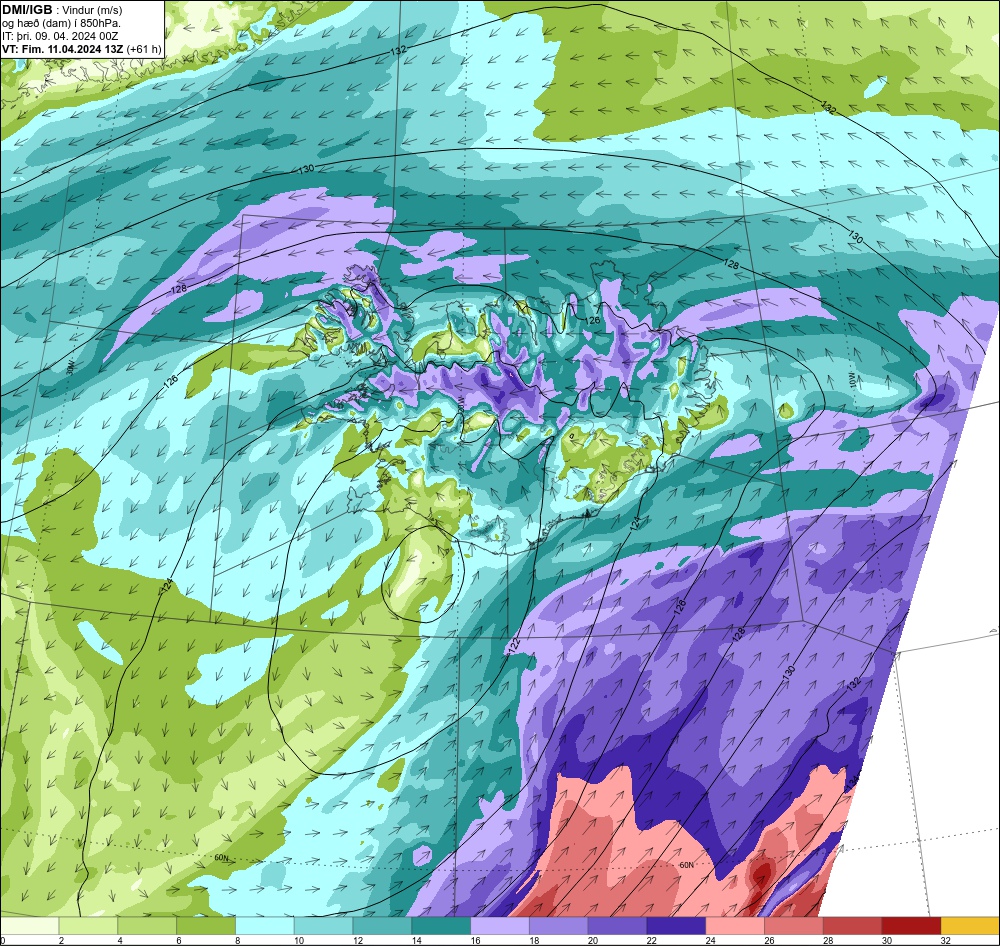Image resolution: width=1000 pixels, height=946 pixels.
Task: Click the legend scale label '2'
Action: click(61, 940)
